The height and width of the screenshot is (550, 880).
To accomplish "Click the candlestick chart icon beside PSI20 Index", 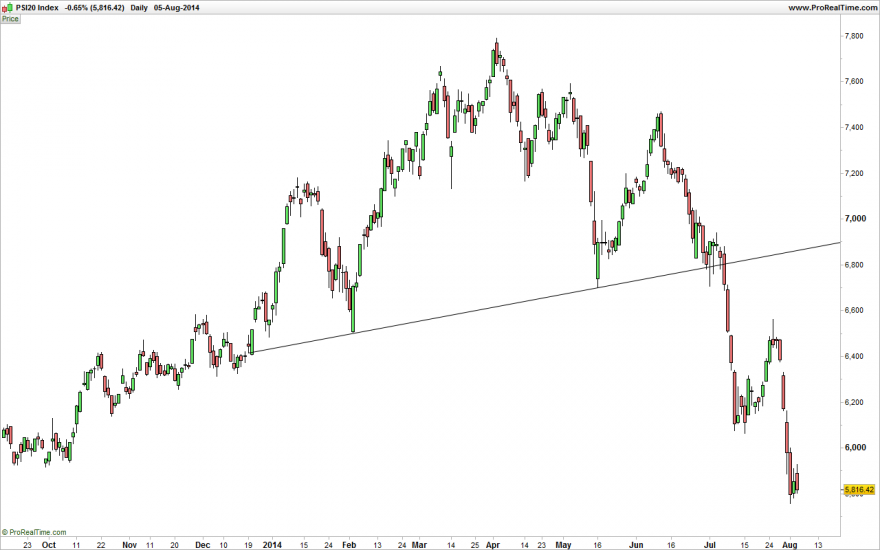I will point(7,7).
